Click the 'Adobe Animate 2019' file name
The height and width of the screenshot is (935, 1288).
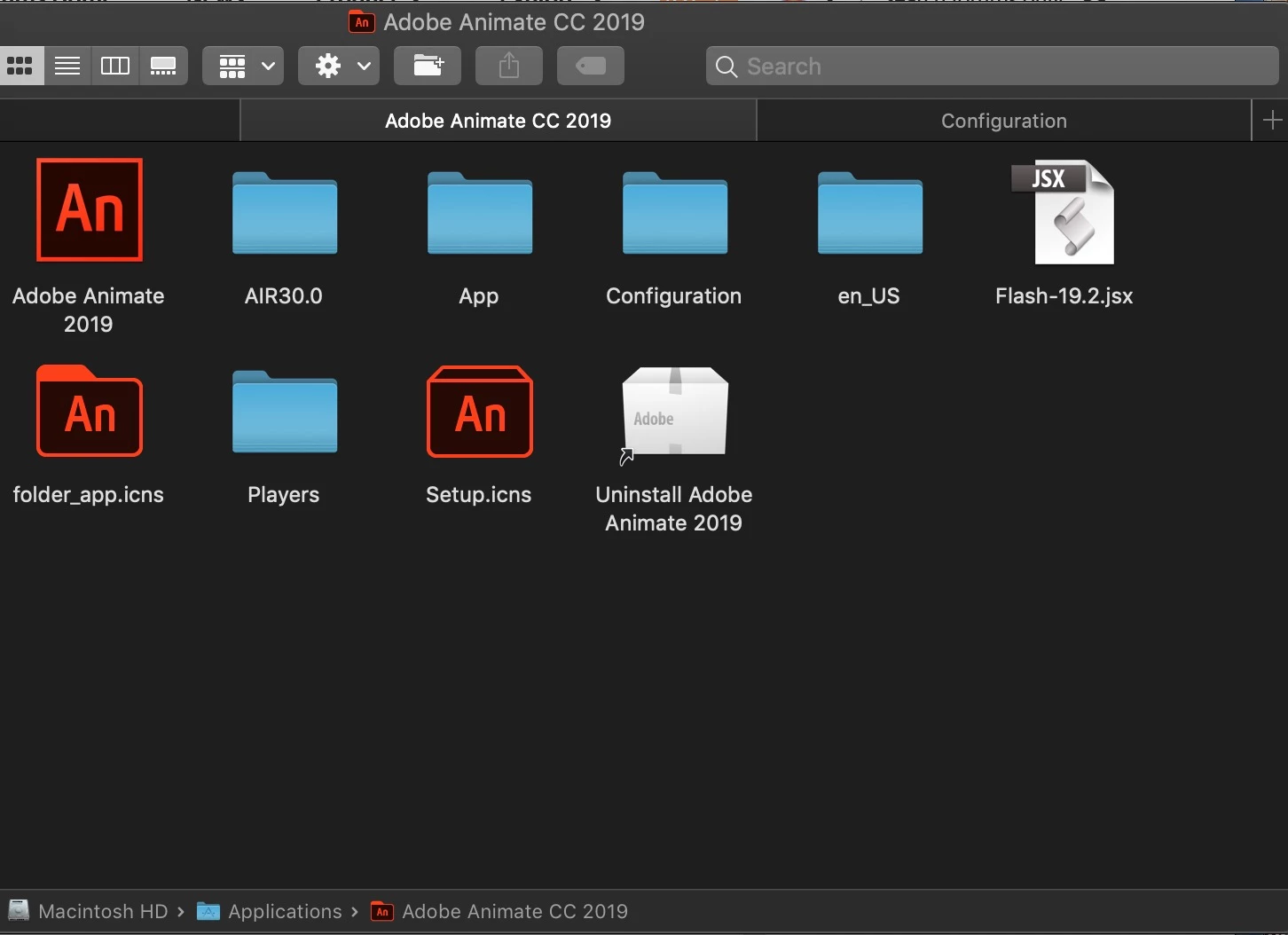[x=89, y=310]
